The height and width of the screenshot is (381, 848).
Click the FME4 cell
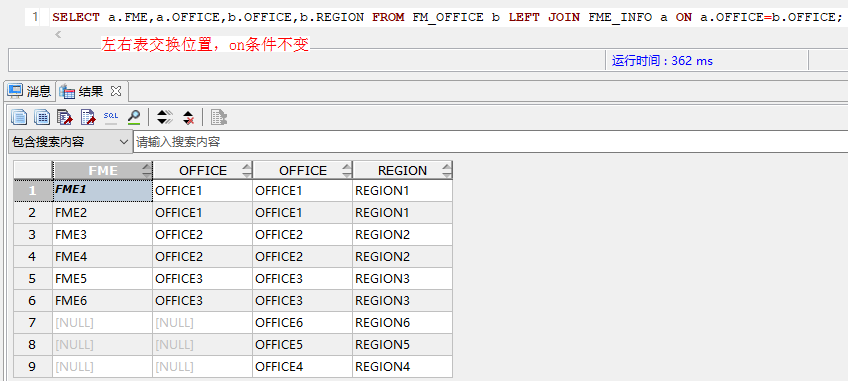(x=103, y=257)
